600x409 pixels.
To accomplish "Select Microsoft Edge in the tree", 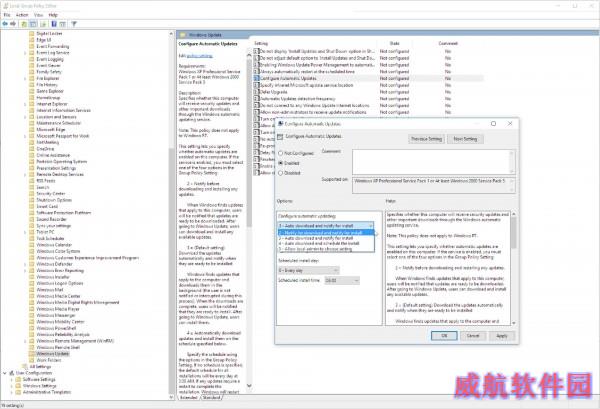I will pyautogui.click(x=51, y=130).
